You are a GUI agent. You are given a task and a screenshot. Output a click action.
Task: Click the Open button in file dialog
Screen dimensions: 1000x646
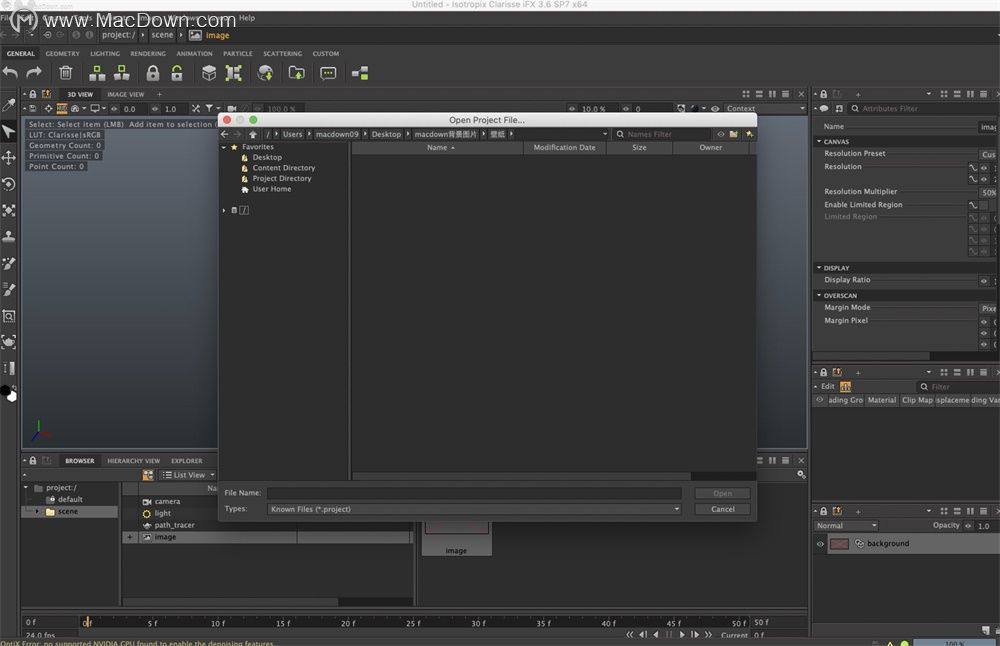click(723, 493)
